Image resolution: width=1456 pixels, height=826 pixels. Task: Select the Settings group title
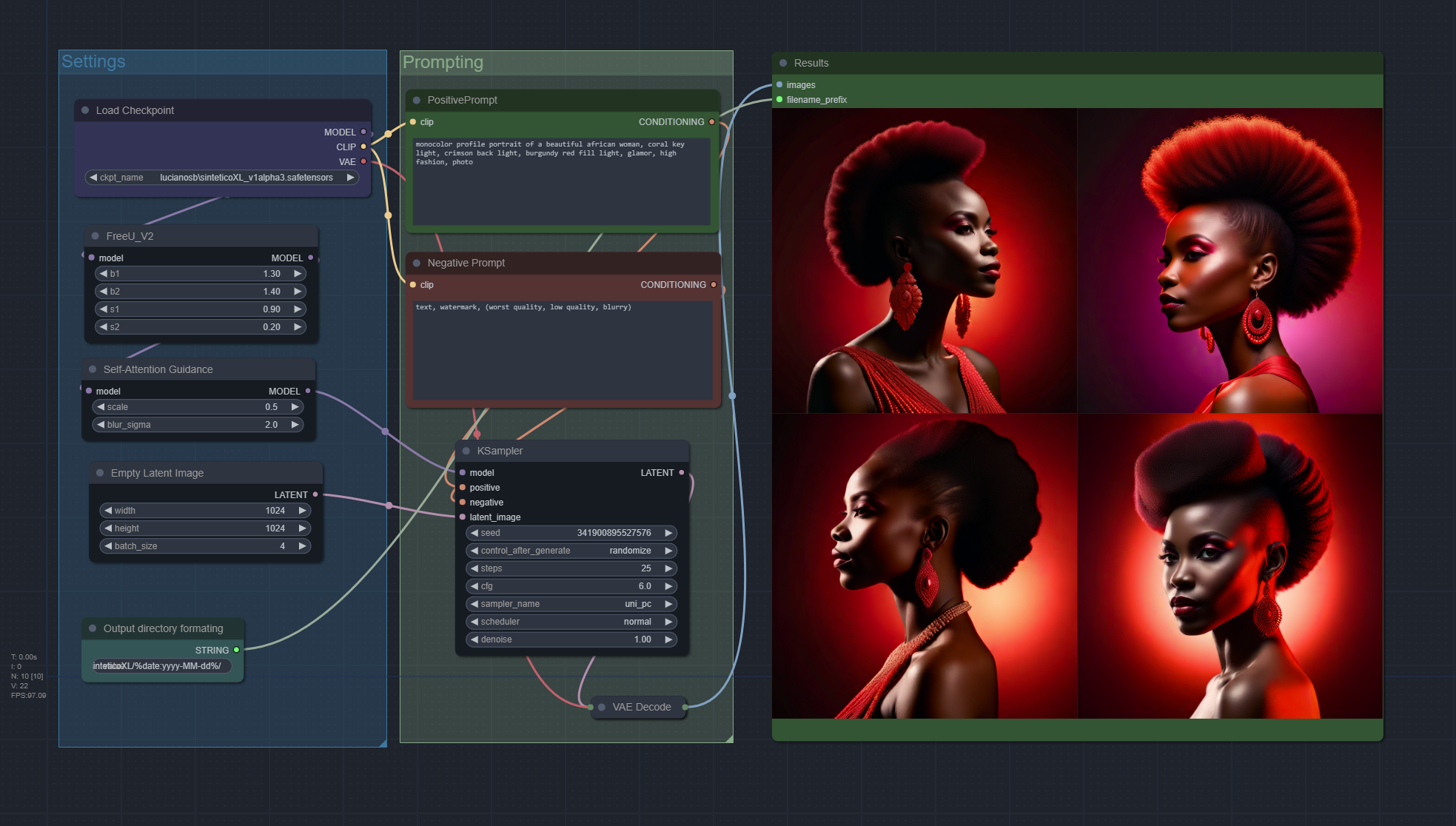pyautogui.click(x=93, y=61)
